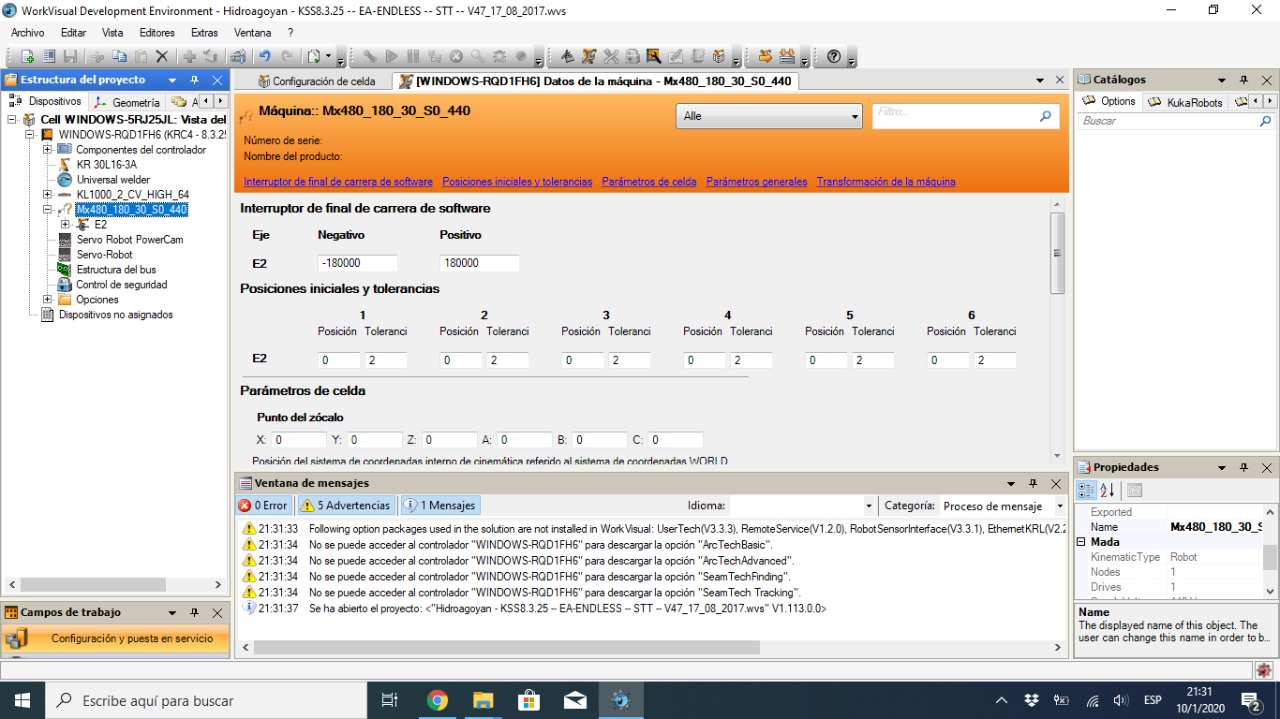This screenshot has height=719, width=1280.
Task: Click the E2 Negativo limit field
Action: point(357,263)
